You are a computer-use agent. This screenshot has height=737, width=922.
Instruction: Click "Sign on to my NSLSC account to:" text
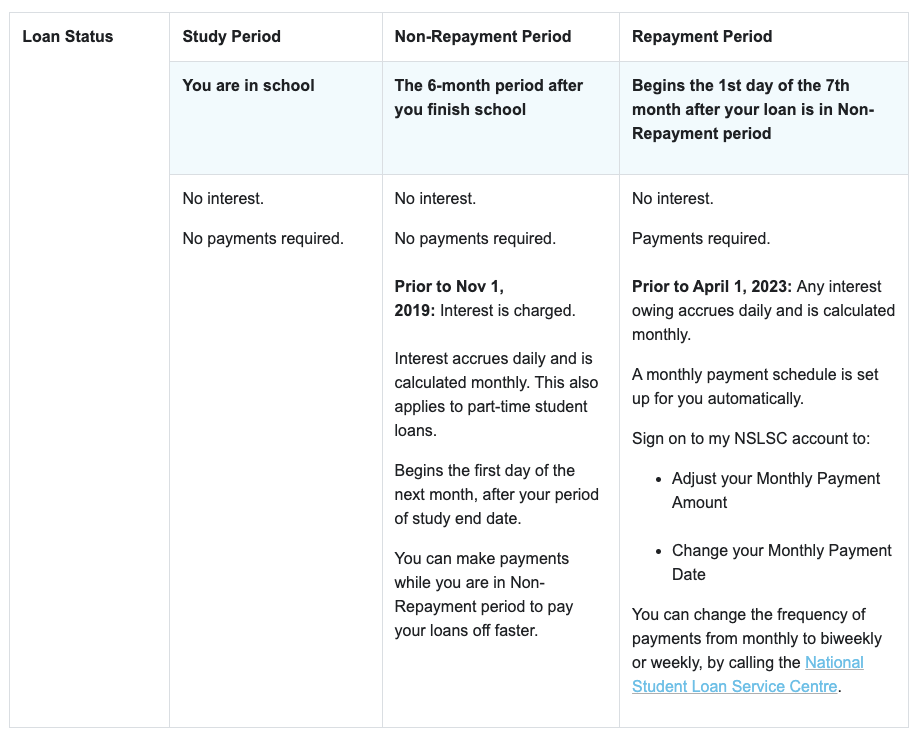click(751, 438)
